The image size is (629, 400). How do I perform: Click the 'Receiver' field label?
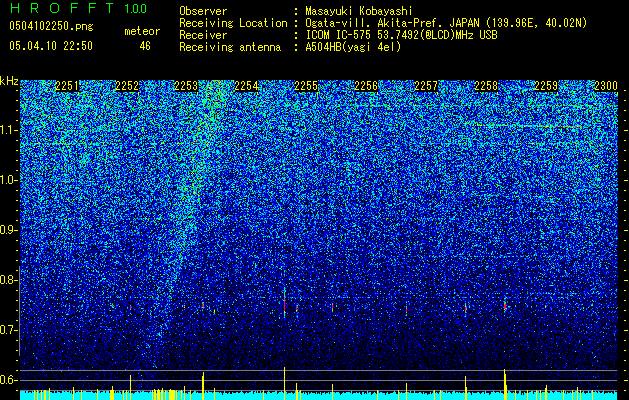tap(203, 35)
